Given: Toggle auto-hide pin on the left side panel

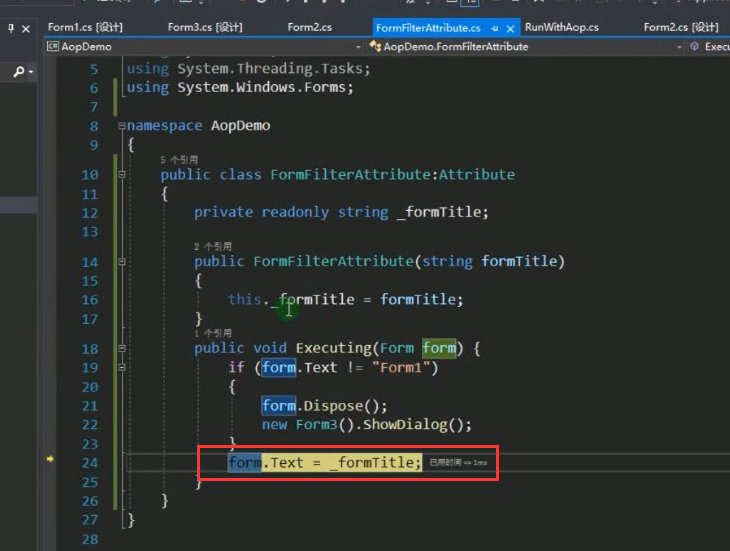Looking at the screenshot, I should tap(11, 29).
